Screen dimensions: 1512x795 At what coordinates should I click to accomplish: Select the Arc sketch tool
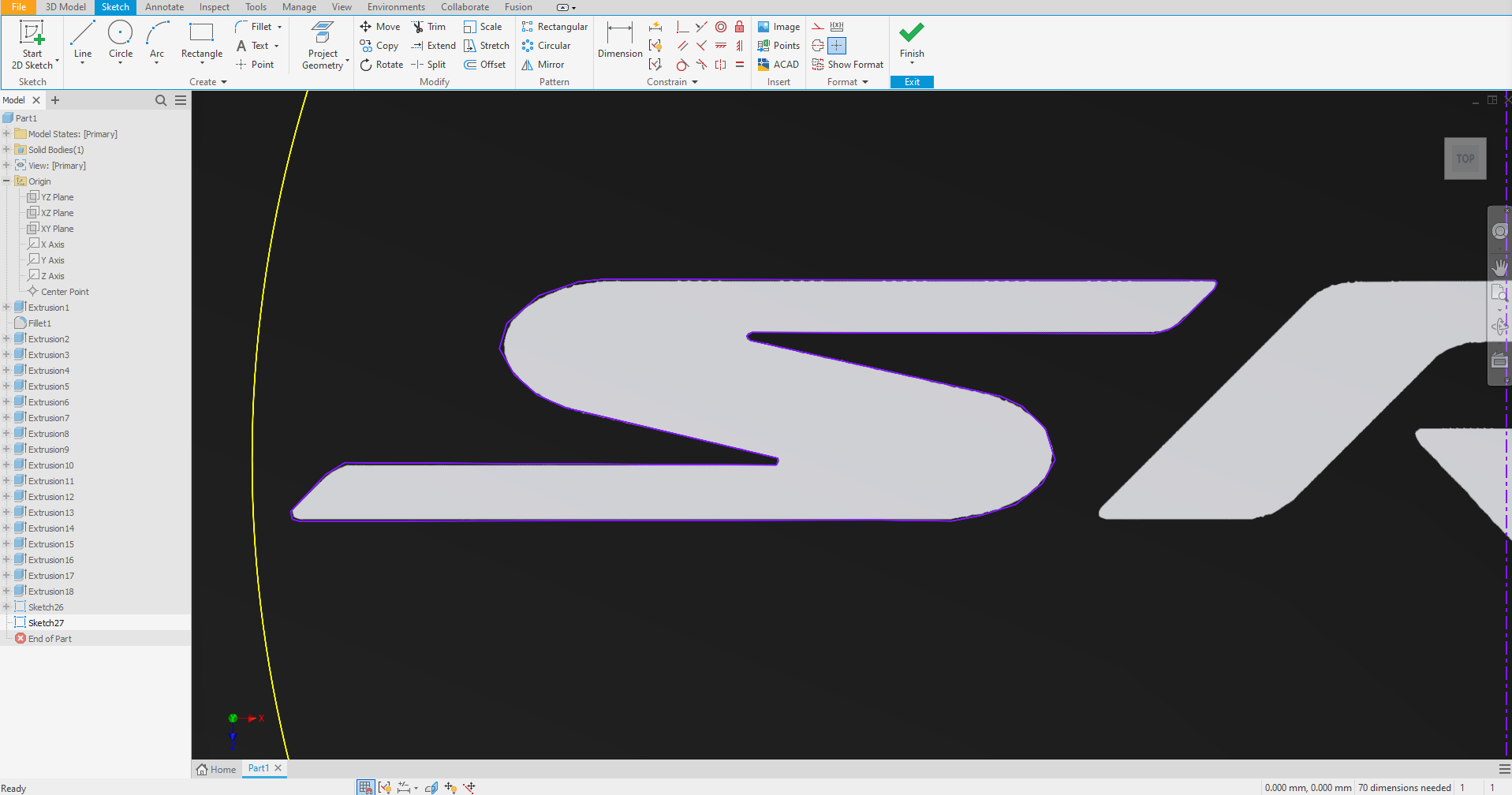tap(157, 41)
